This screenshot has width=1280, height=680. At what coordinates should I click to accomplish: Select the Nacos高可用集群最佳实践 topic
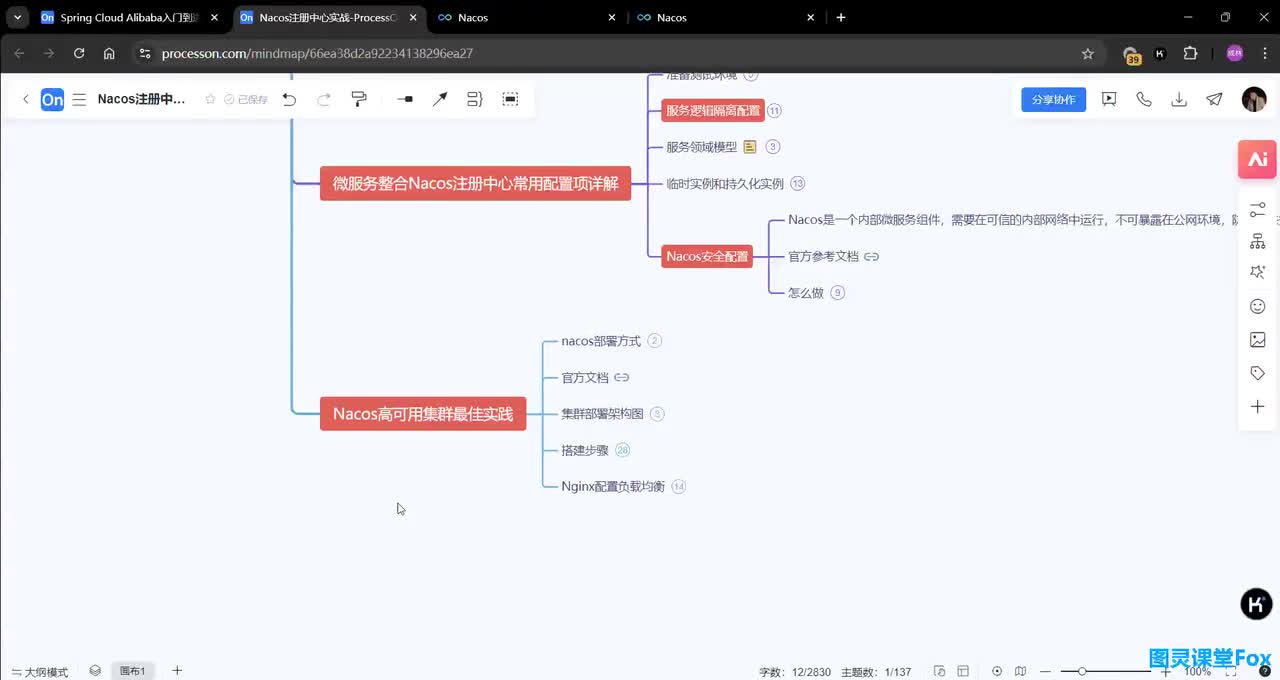tap(423, 414)
